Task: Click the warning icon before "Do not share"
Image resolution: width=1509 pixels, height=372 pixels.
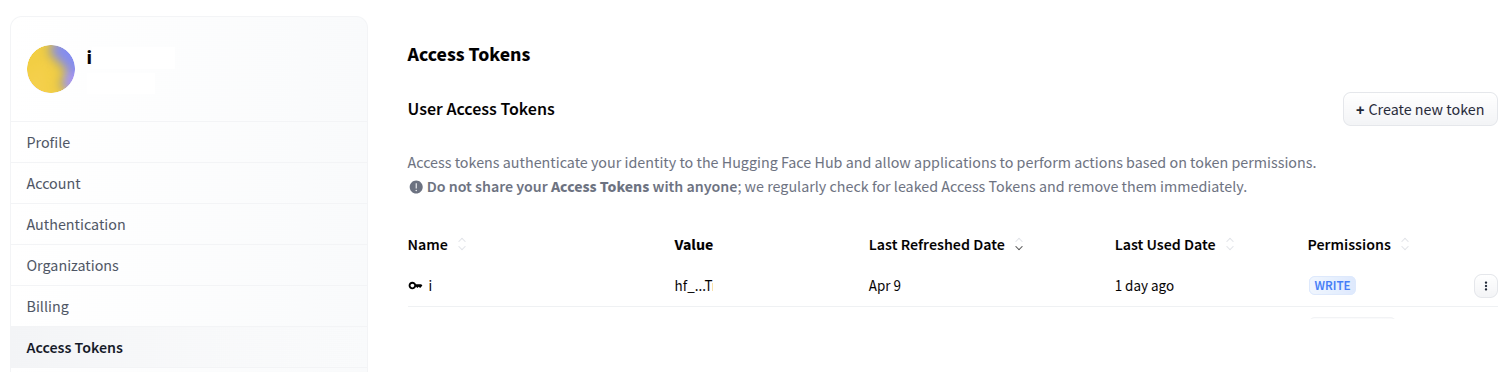Action: tap(416, 187)
